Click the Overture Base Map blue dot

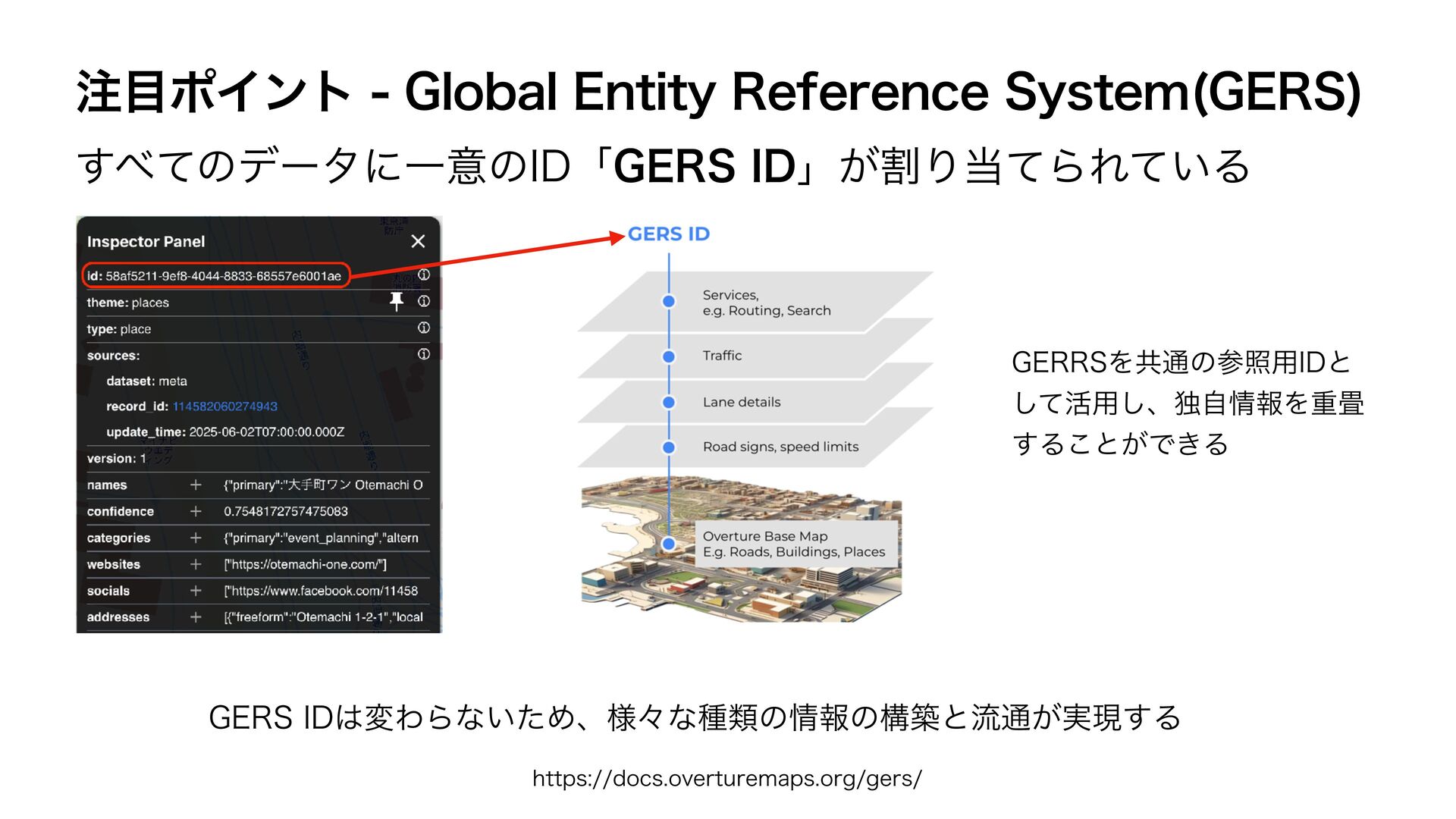tap(669, 544)
